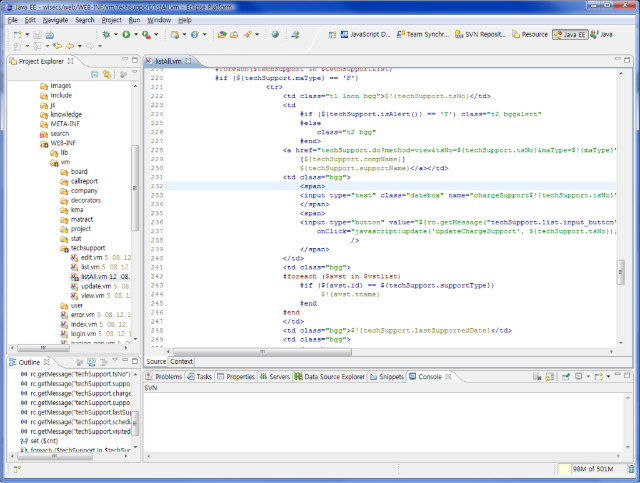Open the Navigate menu
The width and height of the screenshot is (640, 483).
(x=56, y=20)
